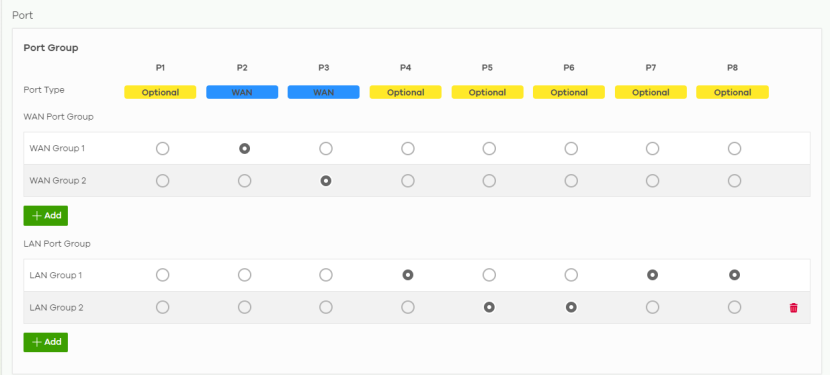Toggle P6 in LAN Group 2

click(x=571, y=307)
